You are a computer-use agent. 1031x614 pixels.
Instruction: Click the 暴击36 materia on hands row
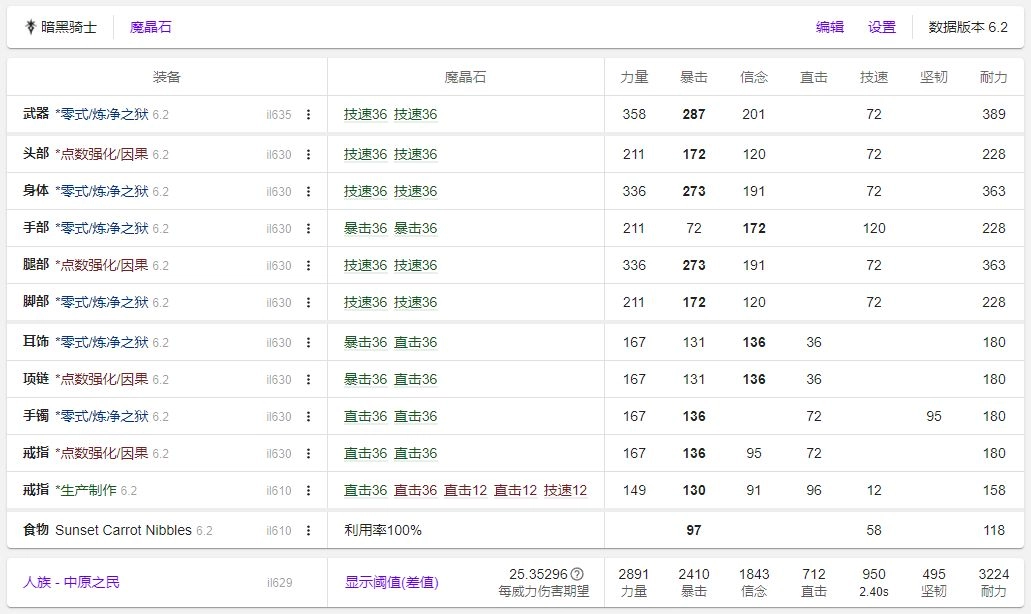click(365, 228)
